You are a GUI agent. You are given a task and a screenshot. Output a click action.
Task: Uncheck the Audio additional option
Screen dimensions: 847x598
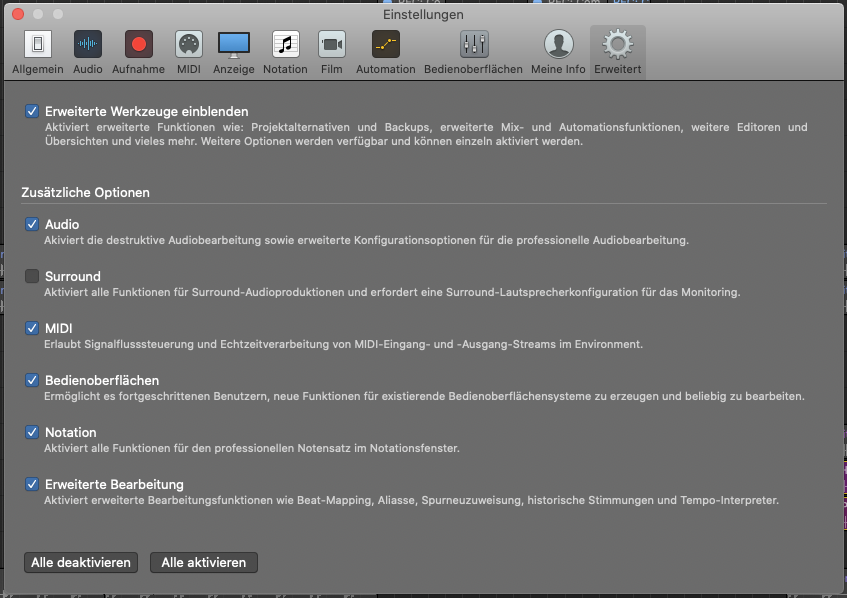point(32,224)
